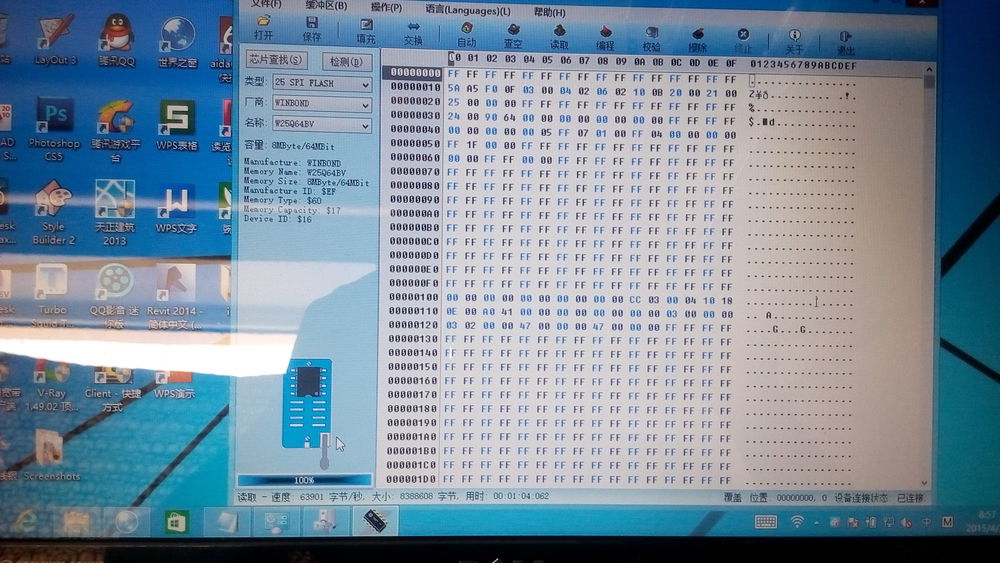Click the 保存 (Save) toolbar icon
The height and width of the screenshot is (563, 1000).
coord(312,29)
